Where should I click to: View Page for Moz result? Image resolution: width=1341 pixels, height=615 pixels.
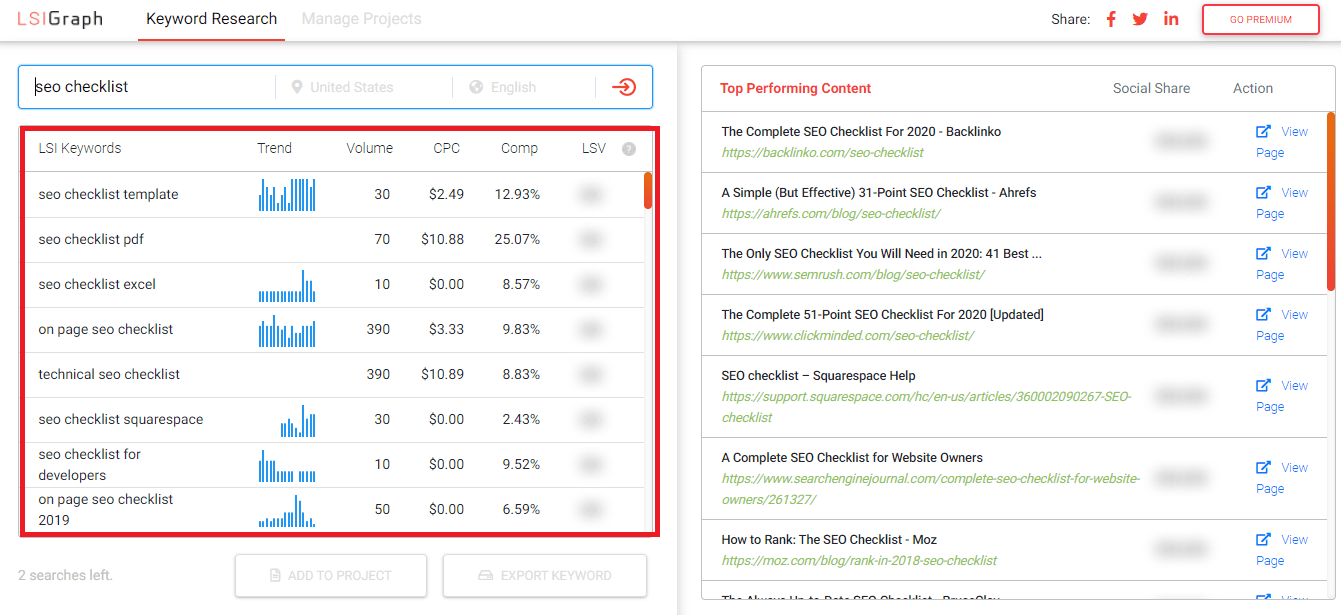click(1282, 550)
